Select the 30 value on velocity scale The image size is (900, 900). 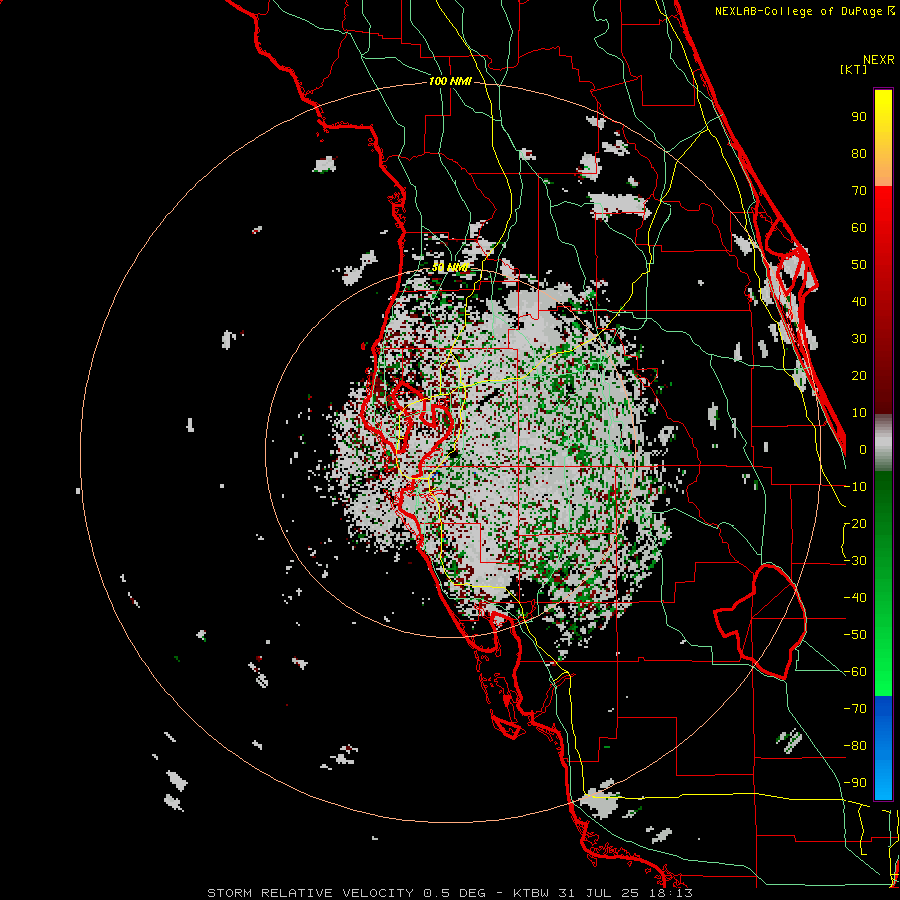pyautogui.click(x=859, y=339)
